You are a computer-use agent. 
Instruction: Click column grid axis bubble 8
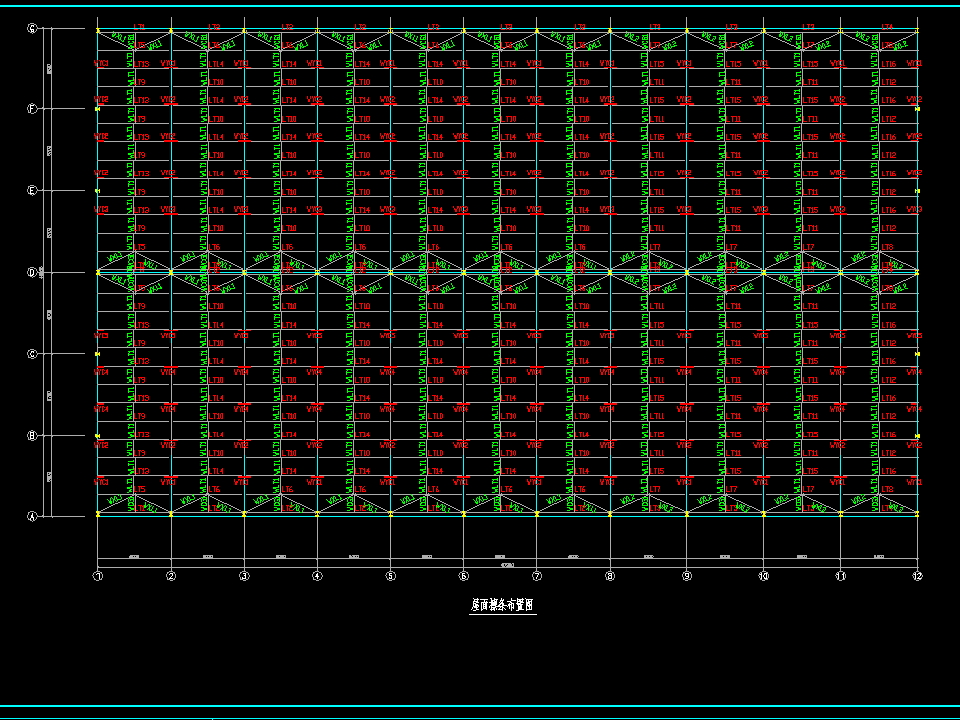(610, 576)
